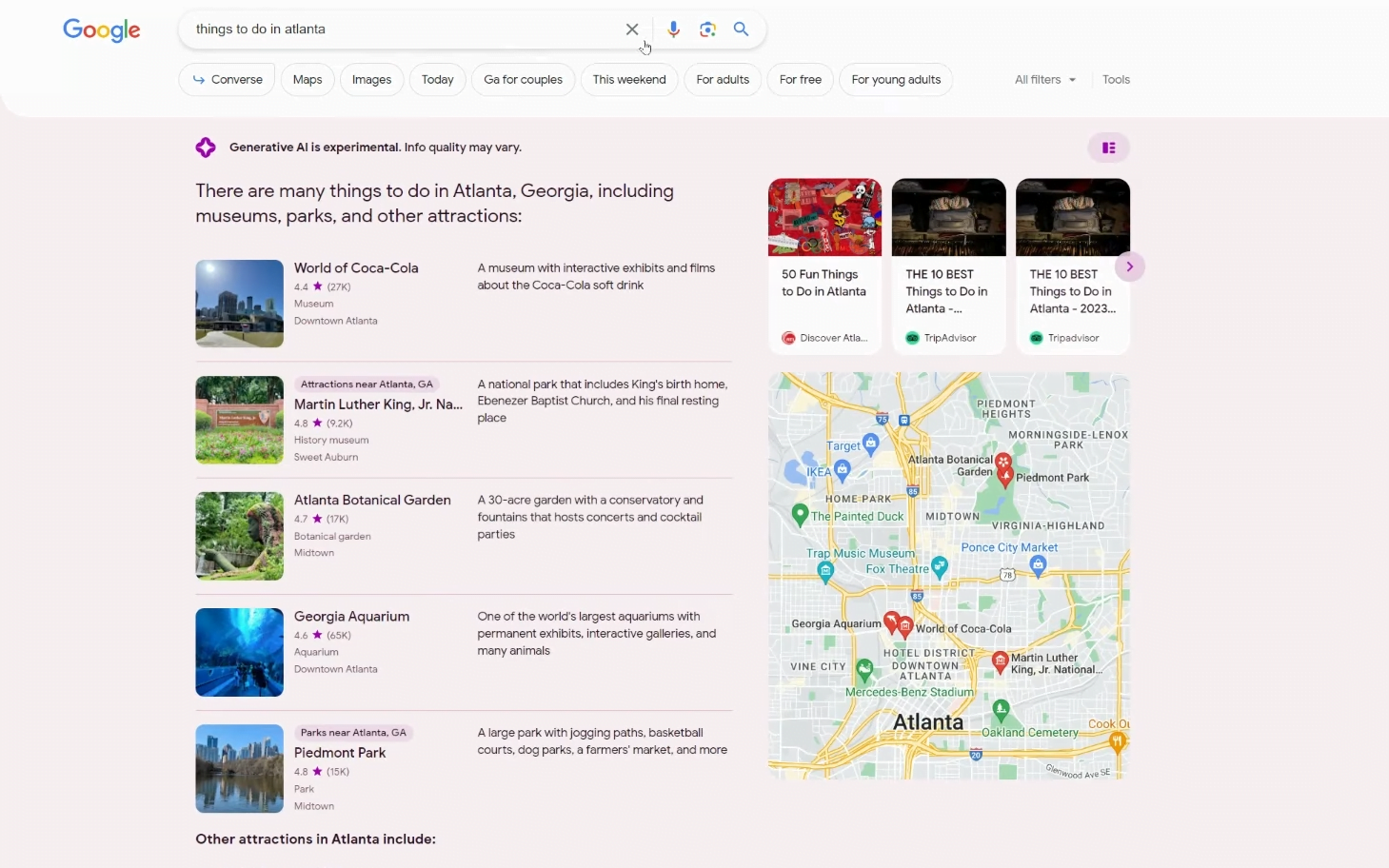Open Google Lens image search
This screenshot has height=868, width=1389.
707,30
